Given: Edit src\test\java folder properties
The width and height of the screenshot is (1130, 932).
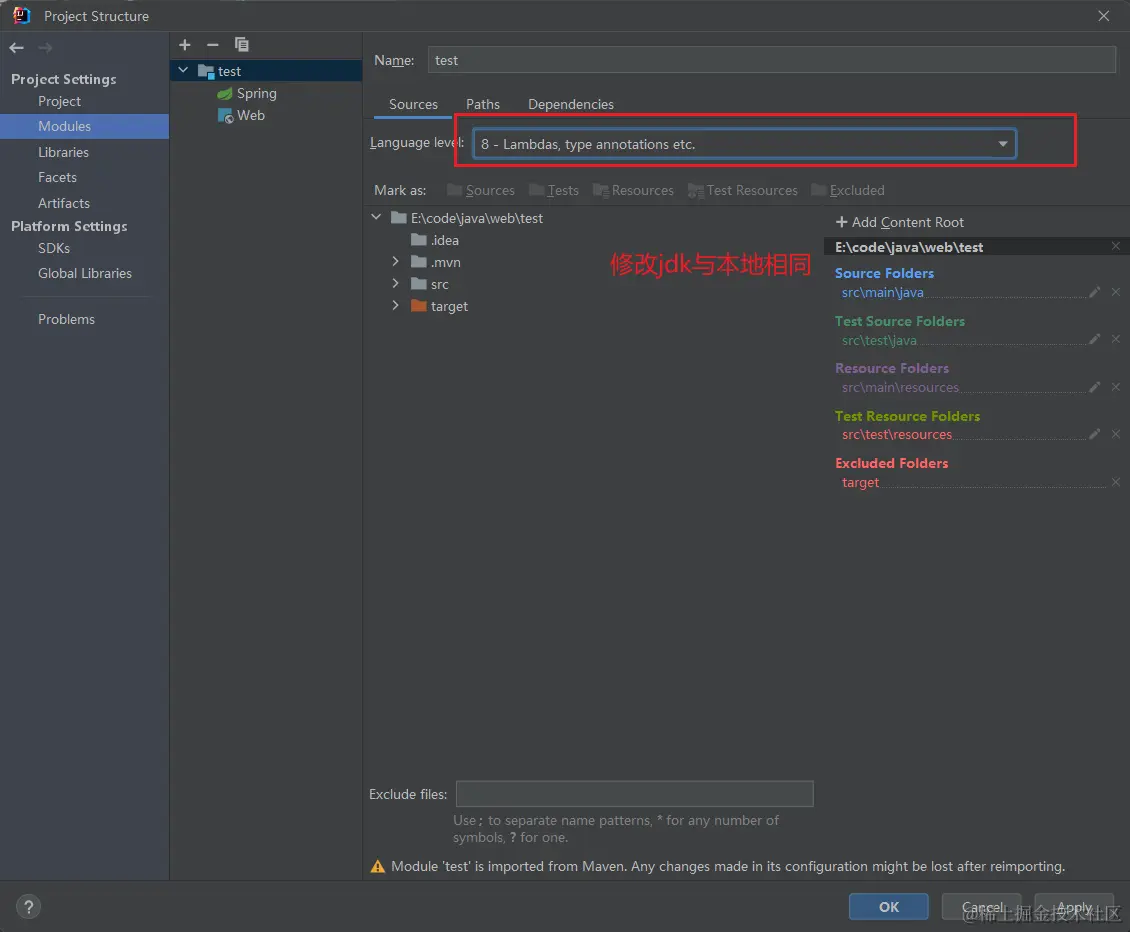Looking at the screenshot, I should (x=1094, y=339).
